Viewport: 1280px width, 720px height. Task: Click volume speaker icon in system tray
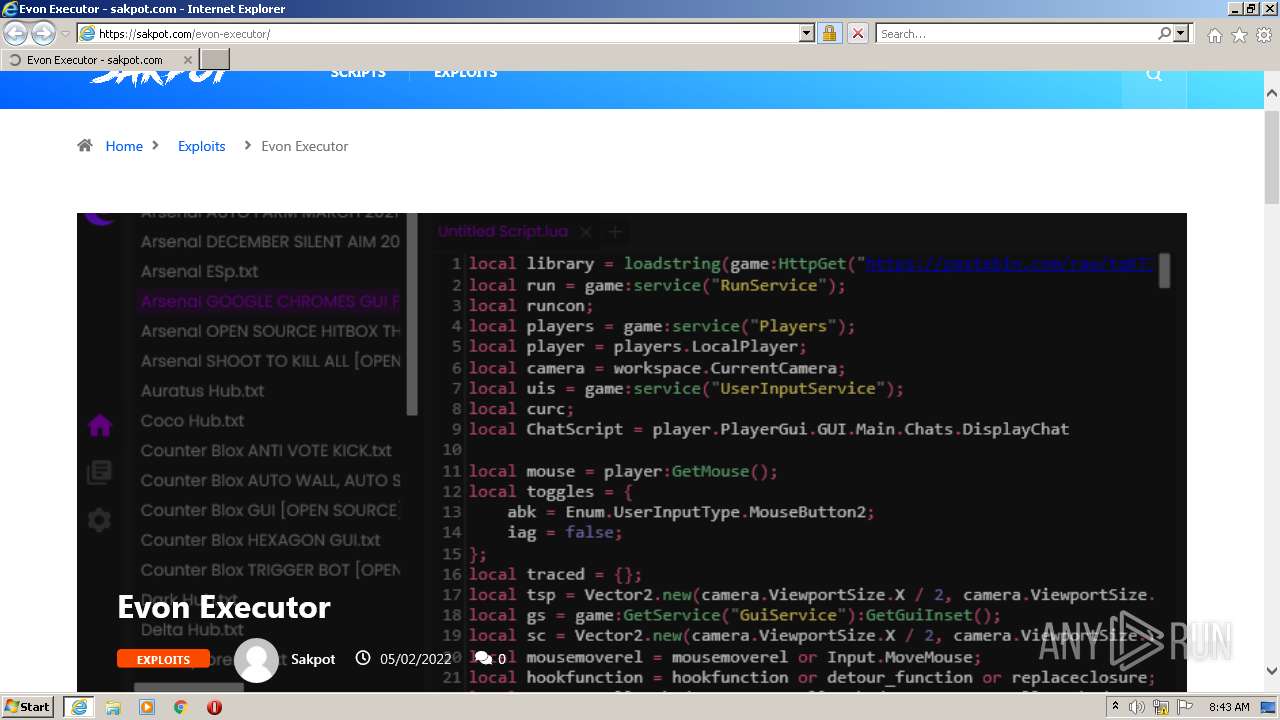(x=1136, y=707)
